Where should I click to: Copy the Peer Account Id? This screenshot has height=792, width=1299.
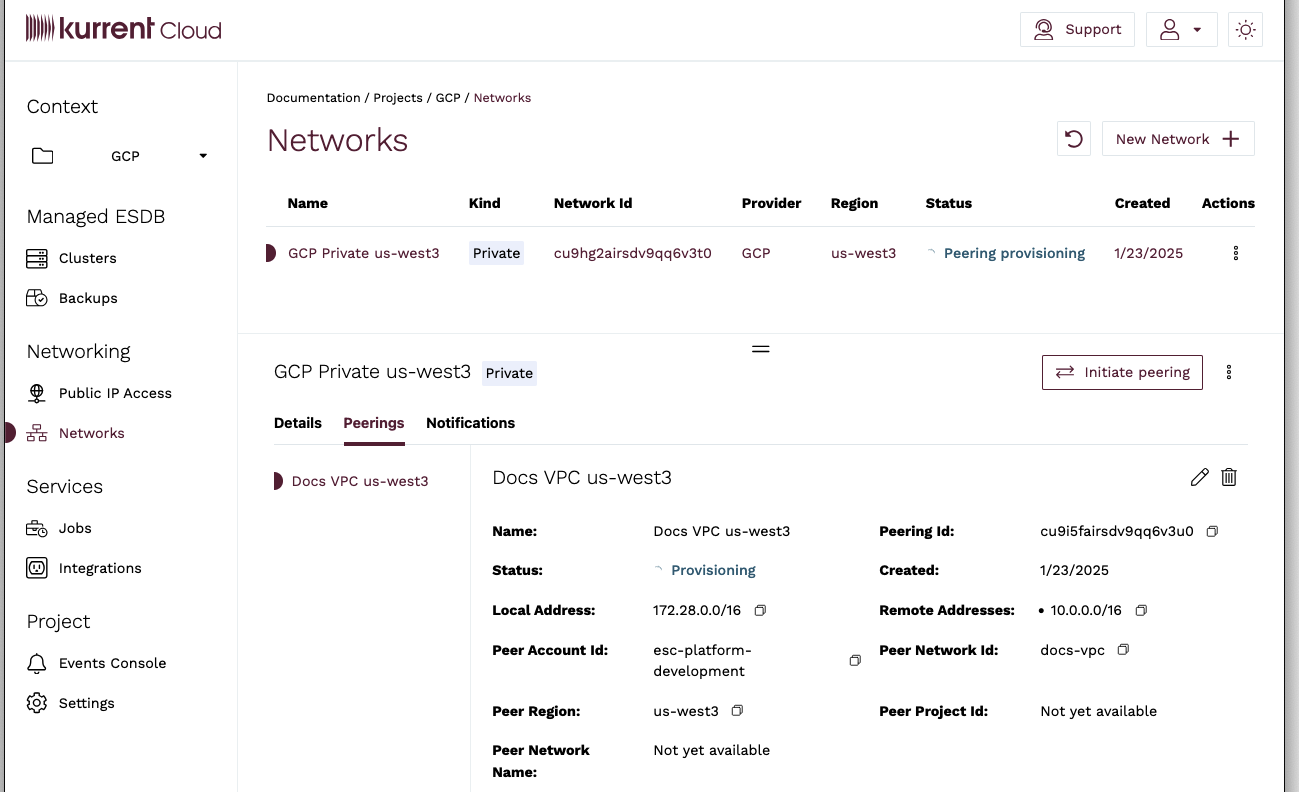855,660
